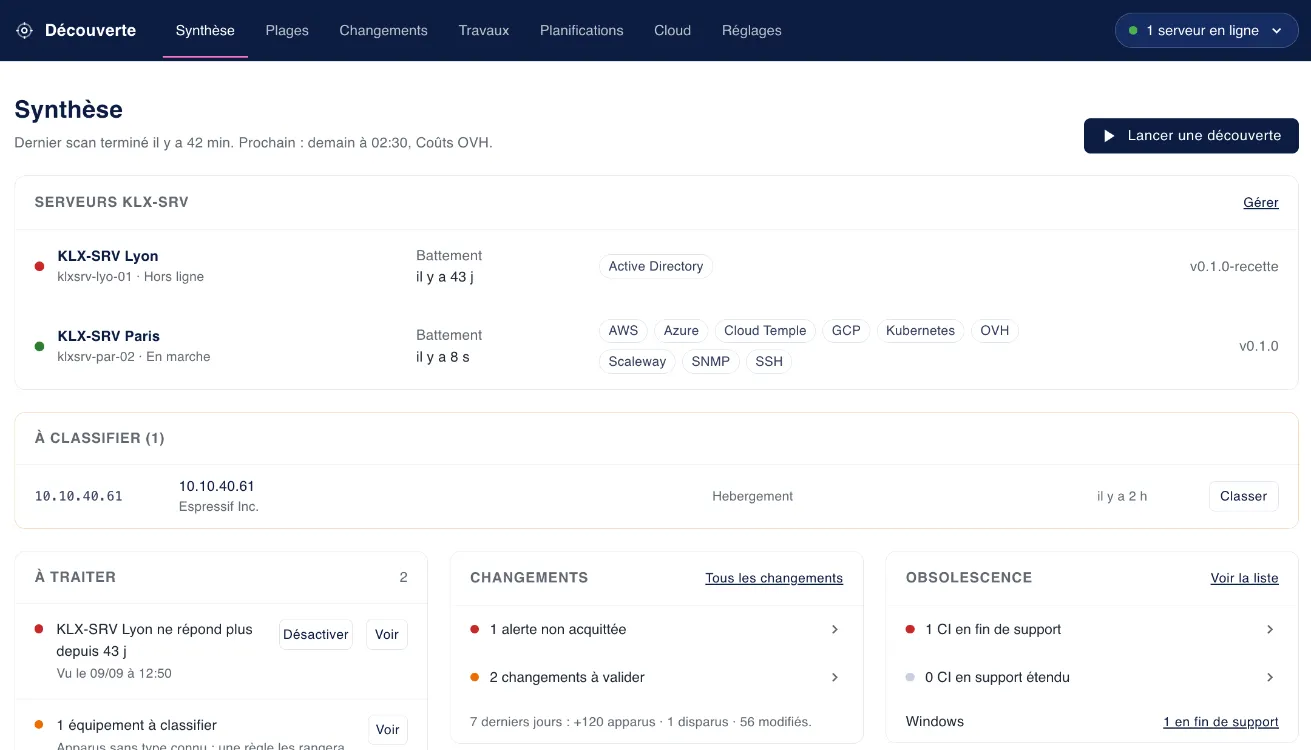Click the red status dot for KLX-SRV Lyon

pyautogui.click(x=39, y=266)
